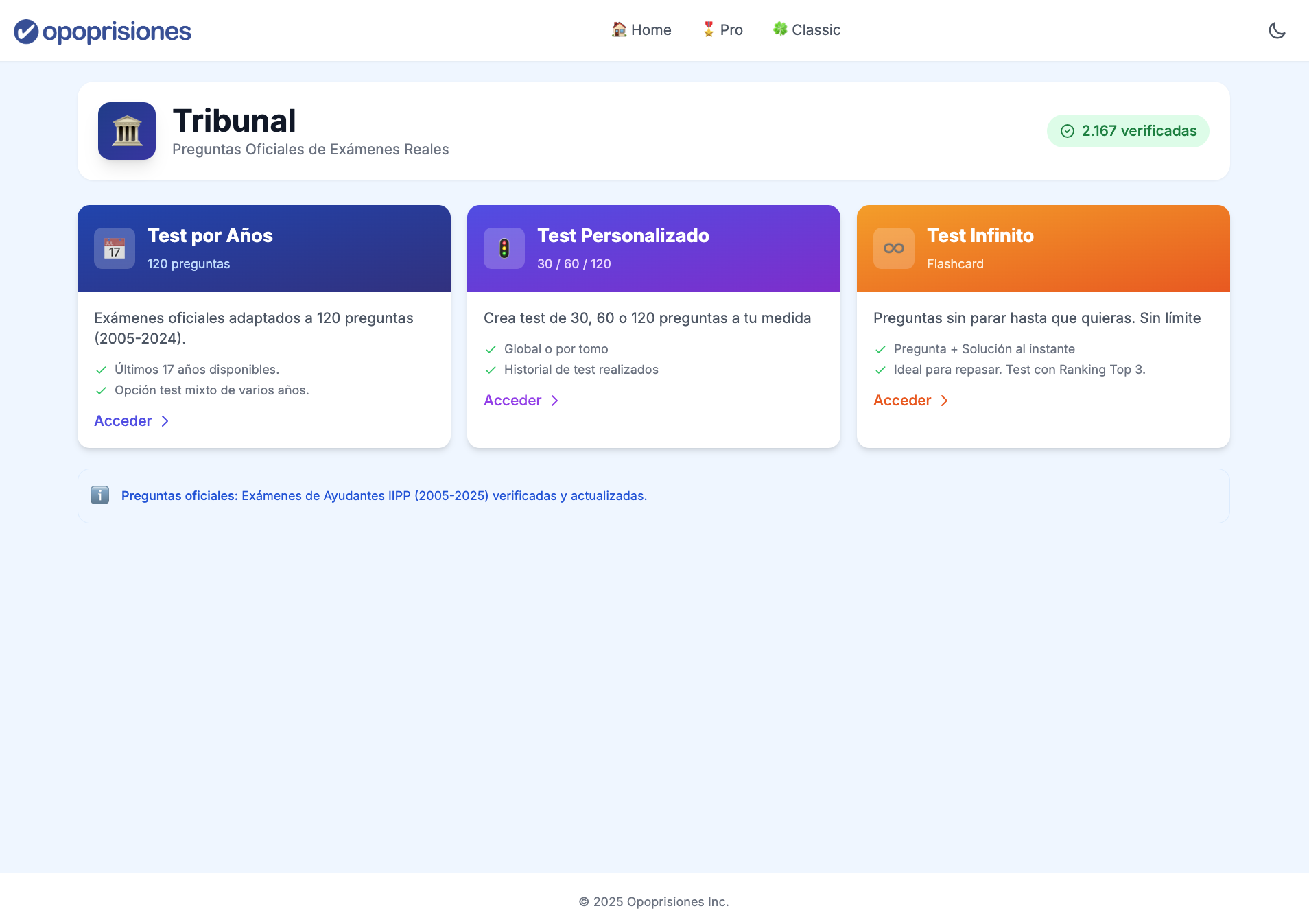Click the Opoprisiones checkmark logo icon

click(x=26, y=32)
